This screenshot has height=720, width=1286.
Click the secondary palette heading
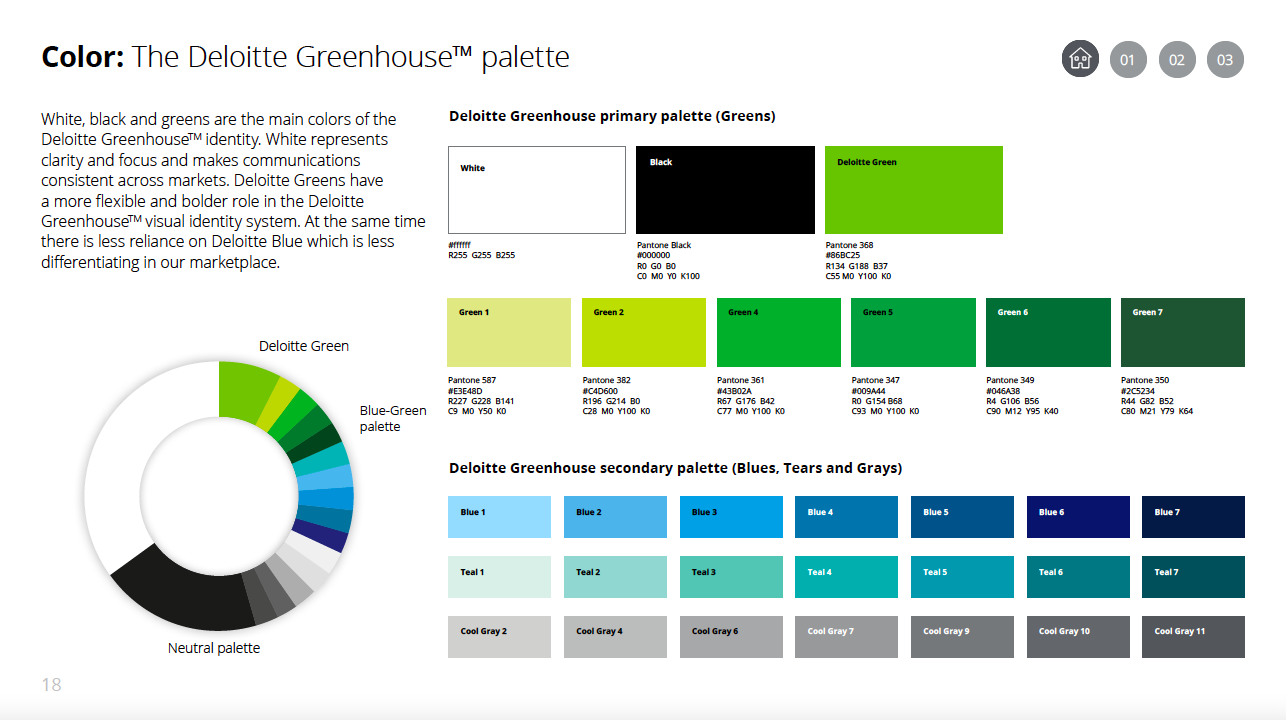point(675,468)
